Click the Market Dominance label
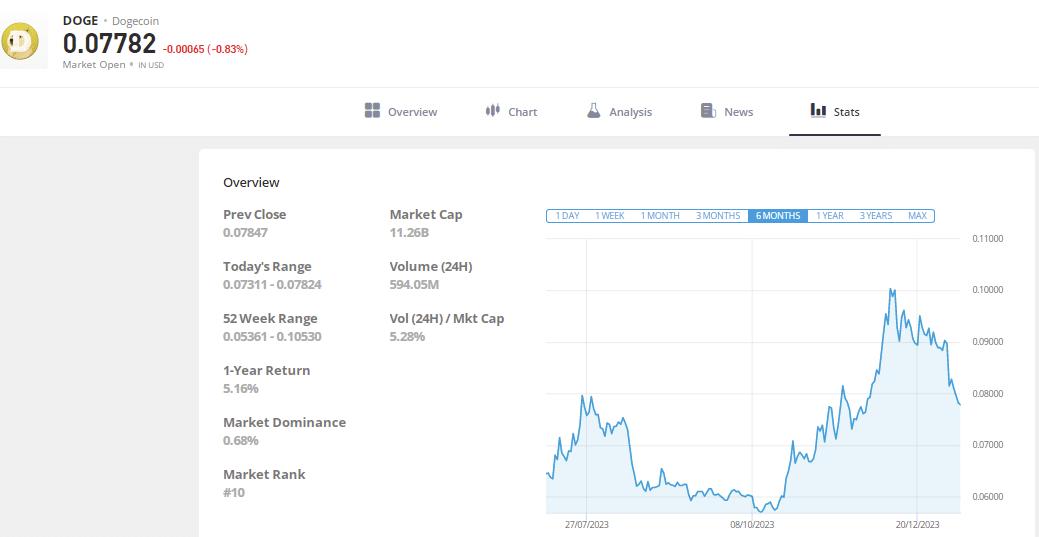Screen dimensions: 1039x537 point(284,422)
